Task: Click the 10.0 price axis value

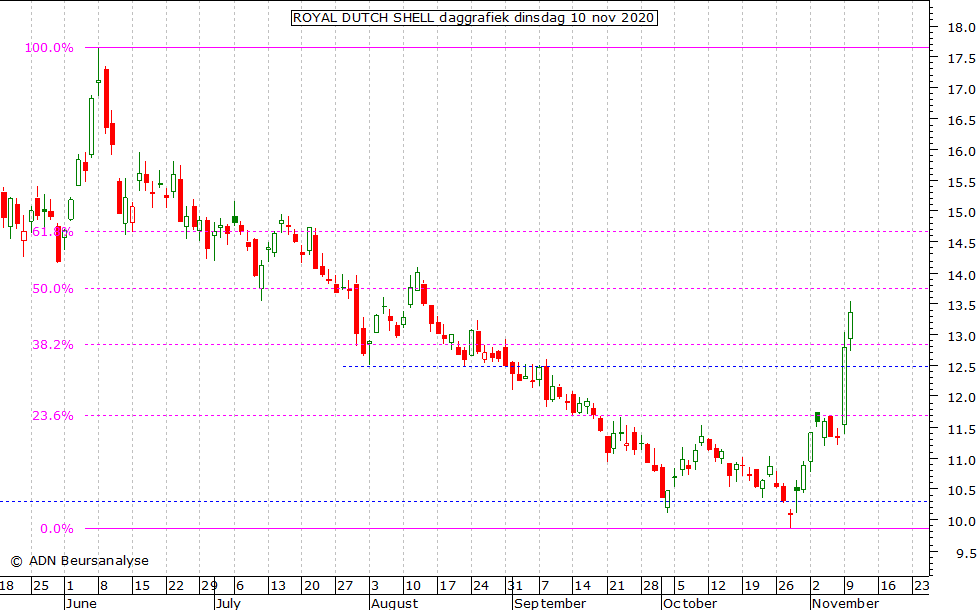Action: (x=961, y=521)
